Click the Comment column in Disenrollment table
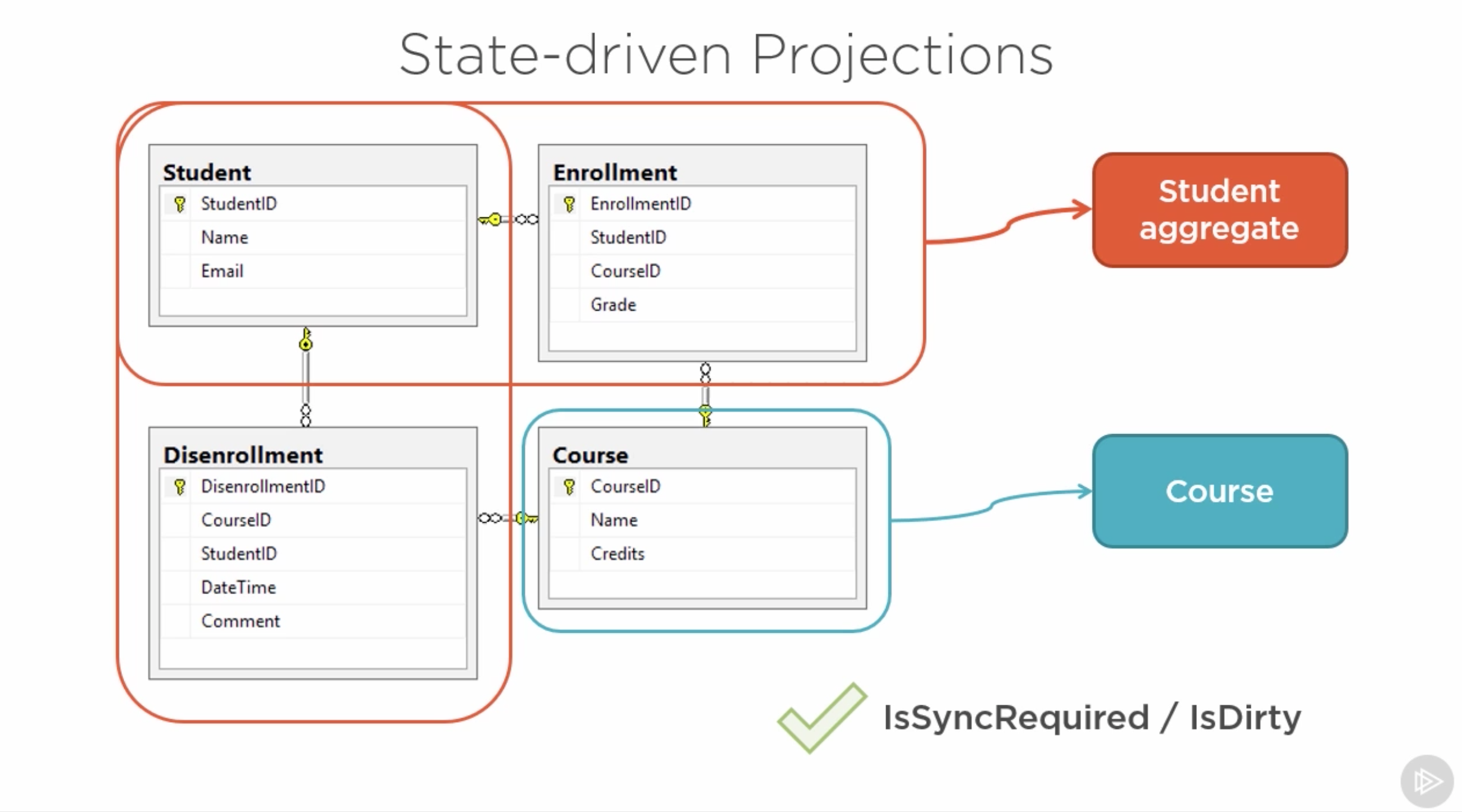 coord(314,622)
